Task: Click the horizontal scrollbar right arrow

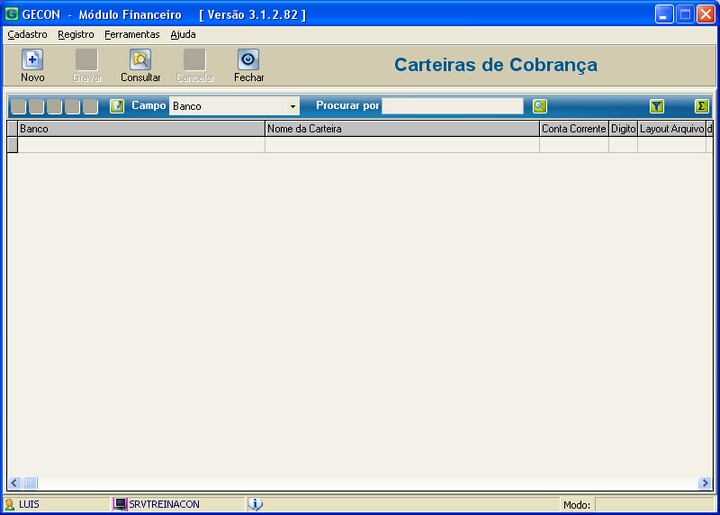Action: 705,483
